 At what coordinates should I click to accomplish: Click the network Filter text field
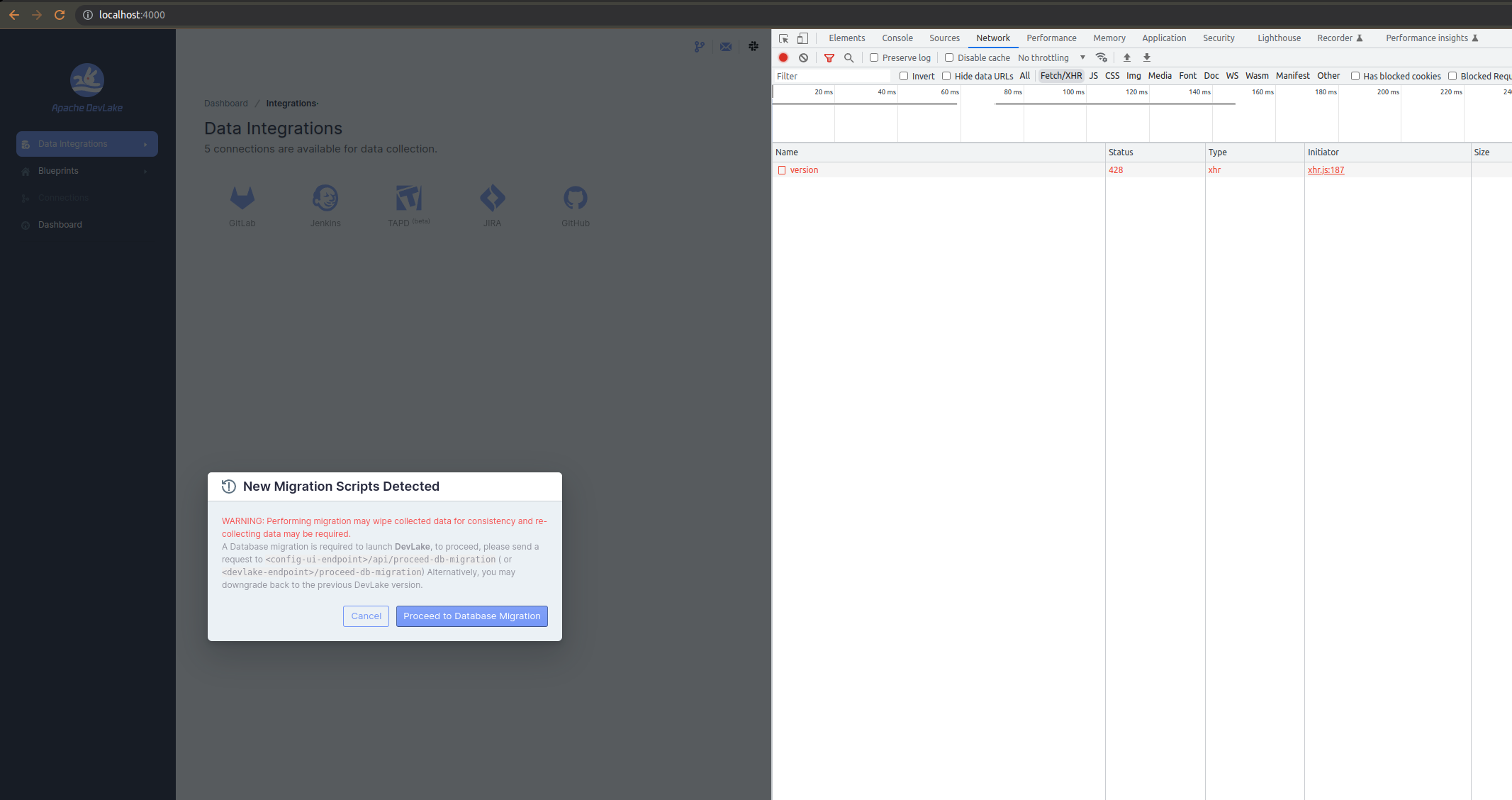coord(831,76)
